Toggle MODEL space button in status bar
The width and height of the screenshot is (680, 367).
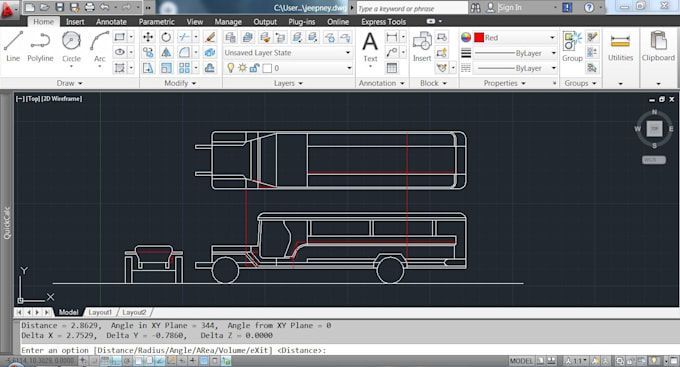(521, 361)
